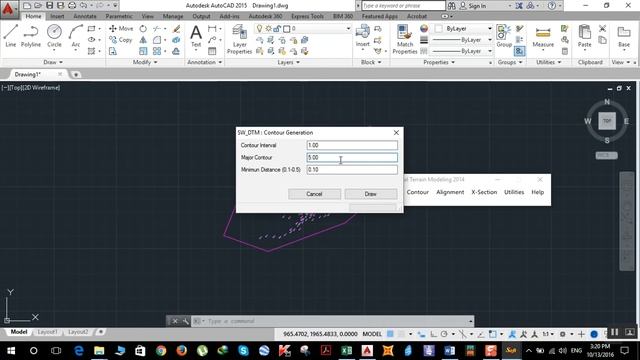This screenshot has width=640, height=360.
Task: Click the object color wheel icon
Action: pos(424,28)
